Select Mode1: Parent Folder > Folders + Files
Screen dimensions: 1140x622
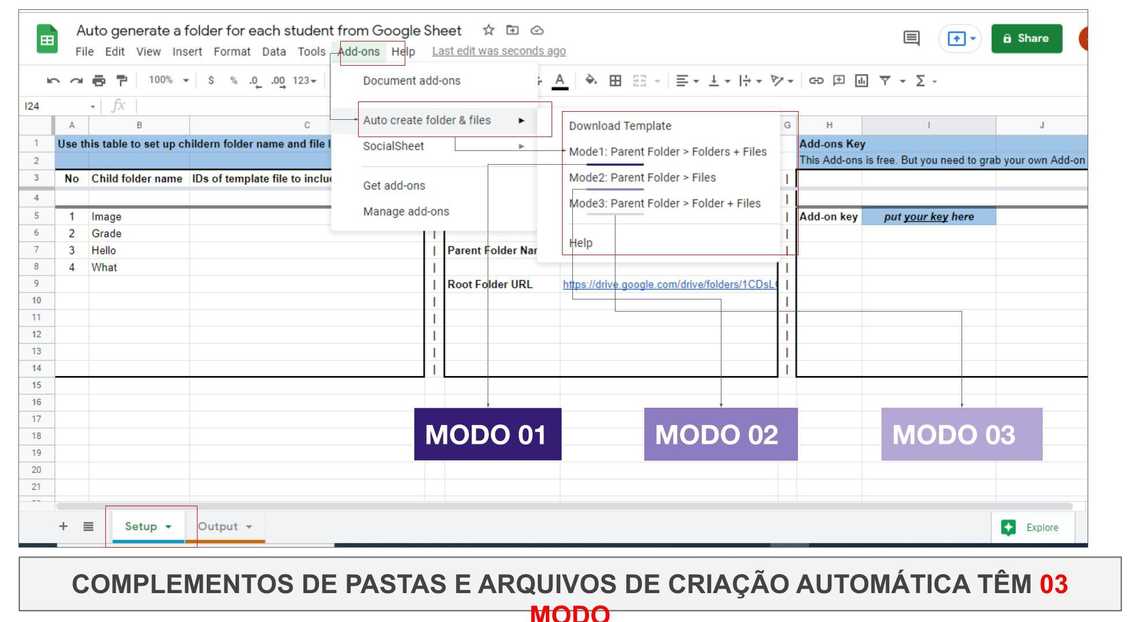coord(667,151)
